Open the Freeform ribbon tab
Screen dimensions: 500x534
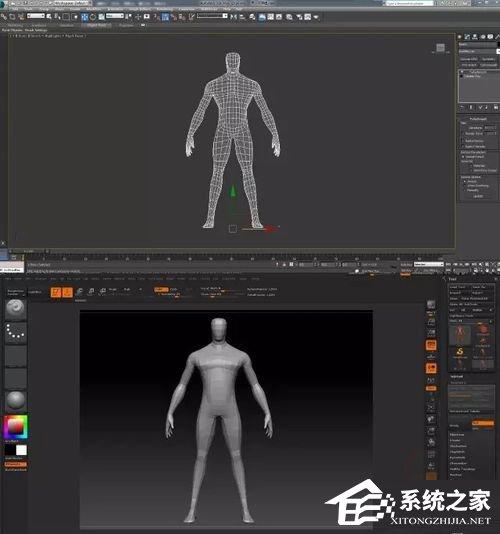[39, 25]
